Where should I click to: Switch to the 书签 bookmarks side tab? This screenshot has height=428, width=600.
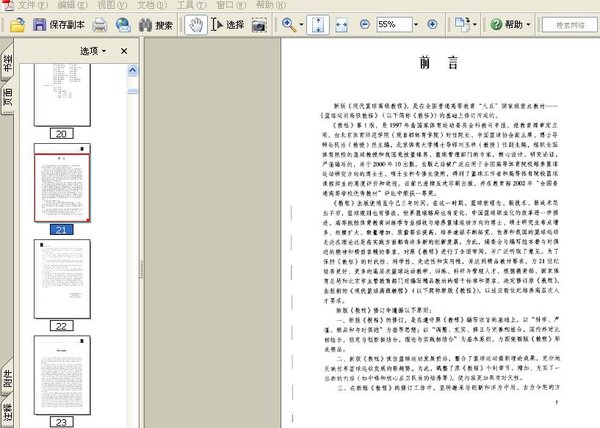coord(7,62)
